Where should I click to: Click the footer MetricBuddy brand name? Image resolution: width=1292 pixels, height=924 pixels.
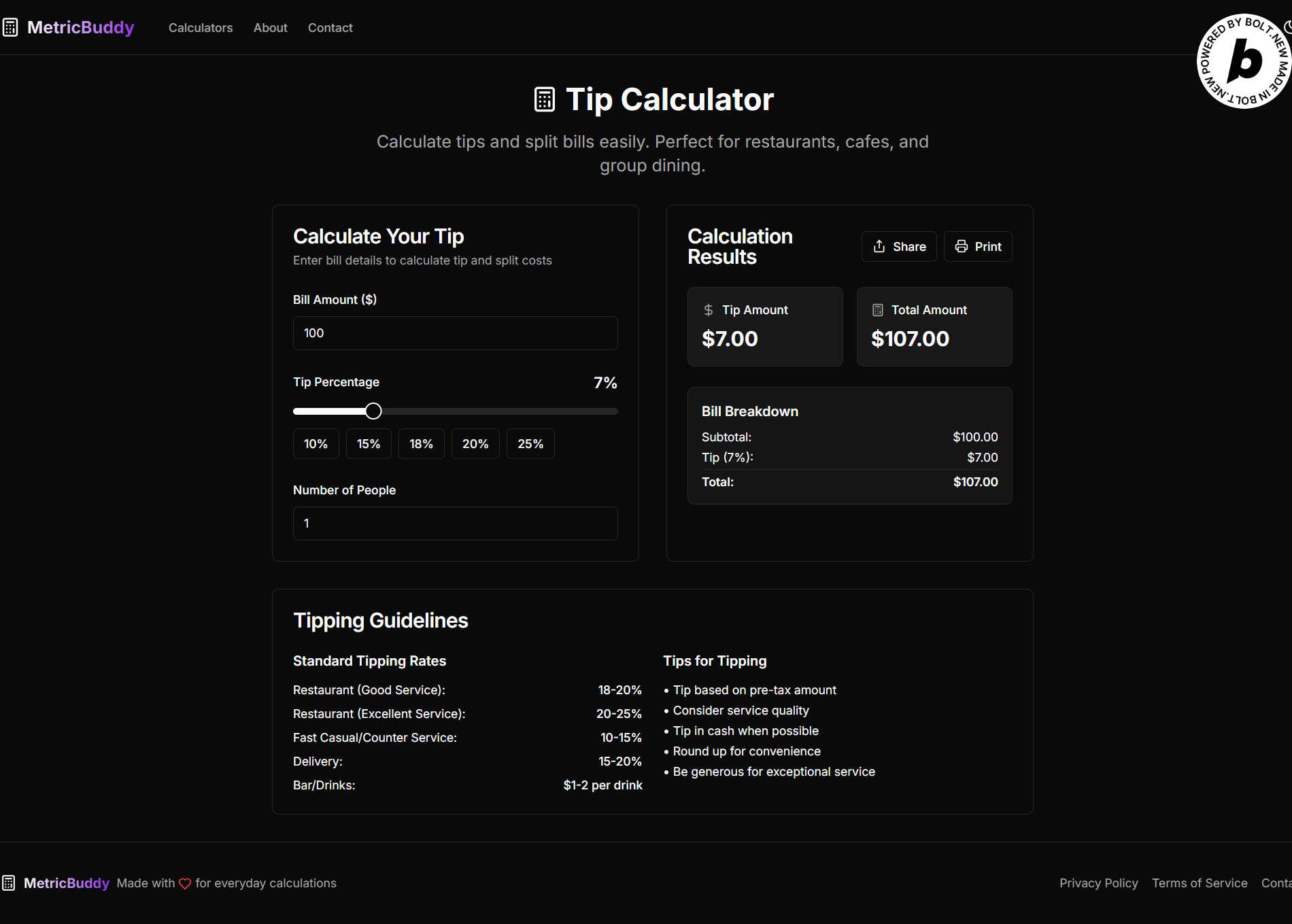(x=67, y=883)
